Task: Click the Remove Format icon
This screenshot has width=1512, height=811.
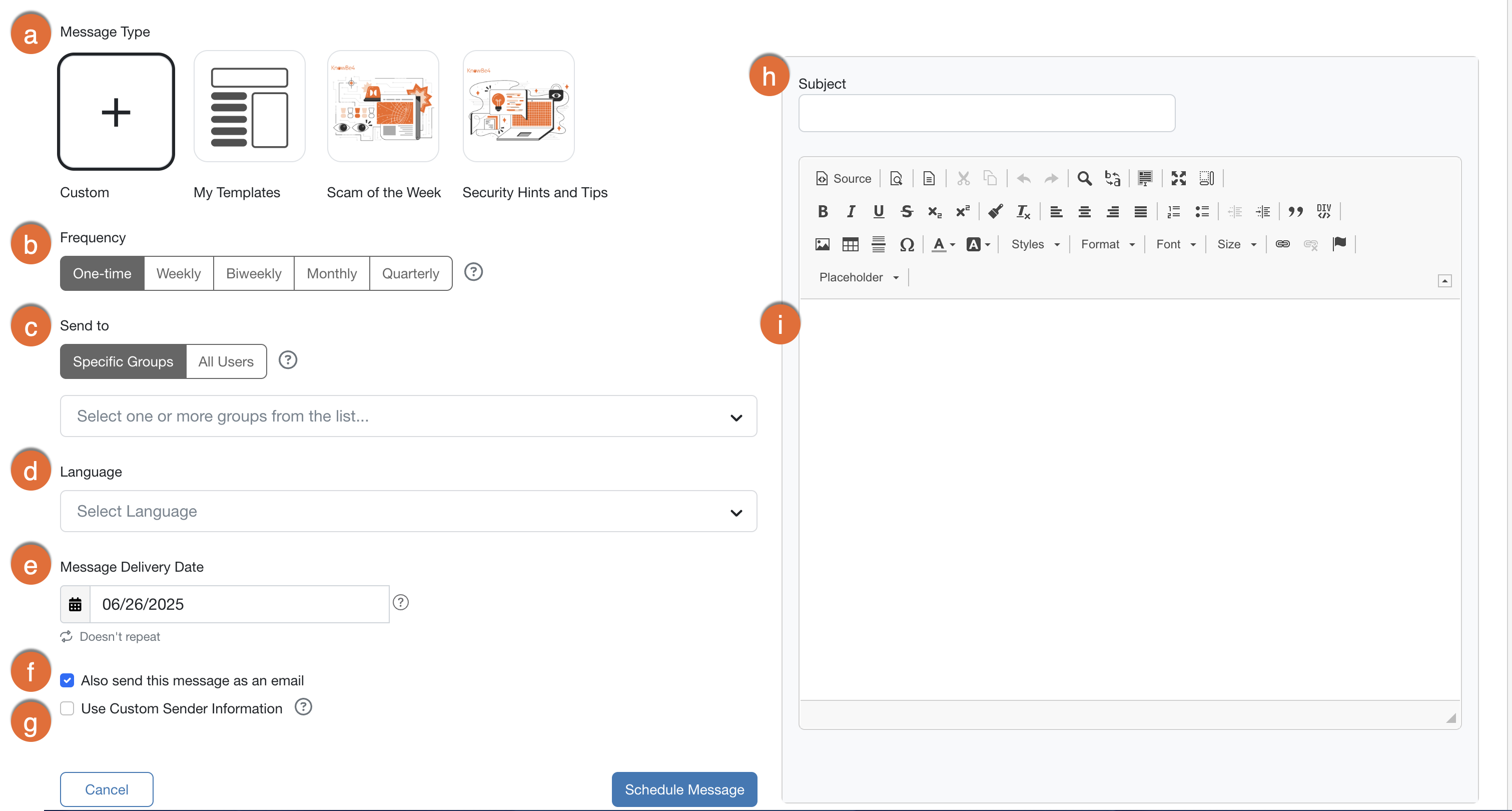Action: coord(1023,211)
